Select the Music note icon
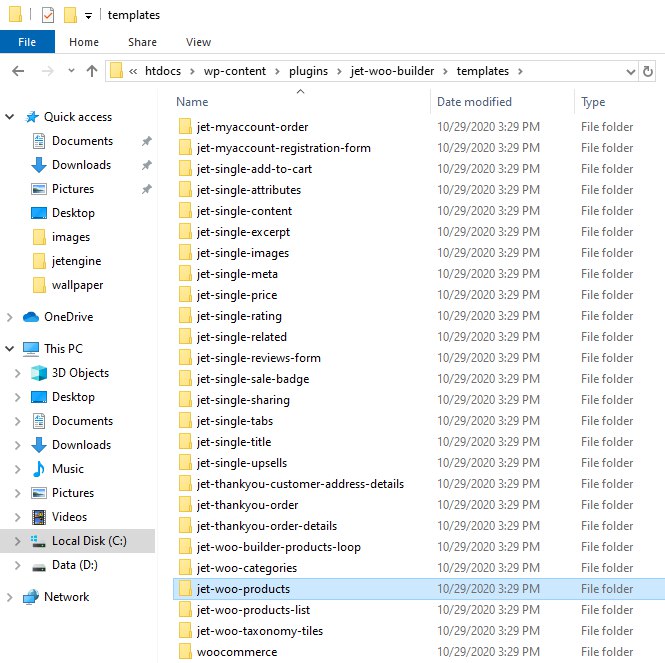Image resolution: width=665 pixels, height=663 pixels. tap(39, 469)
